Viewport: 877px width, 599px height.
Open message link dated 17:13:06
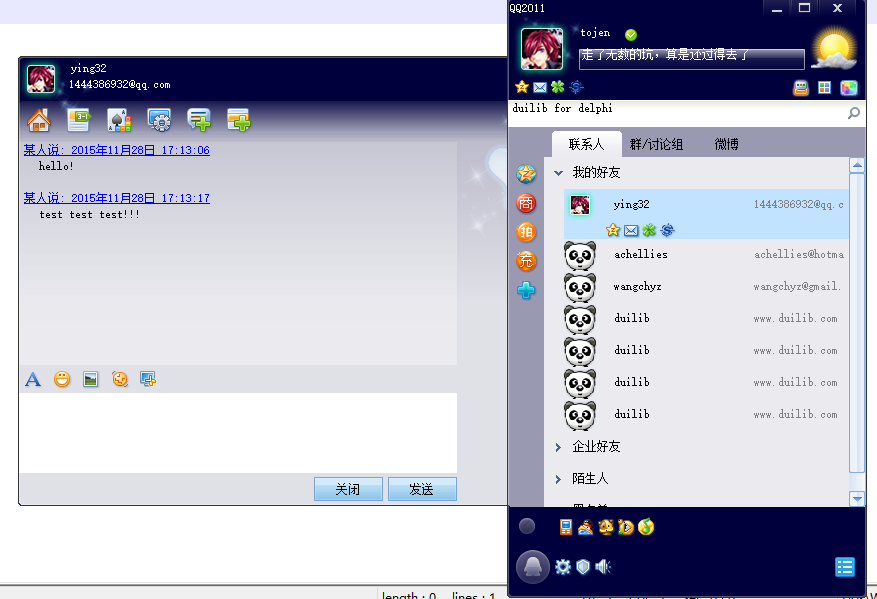click(x=116, y=150)
